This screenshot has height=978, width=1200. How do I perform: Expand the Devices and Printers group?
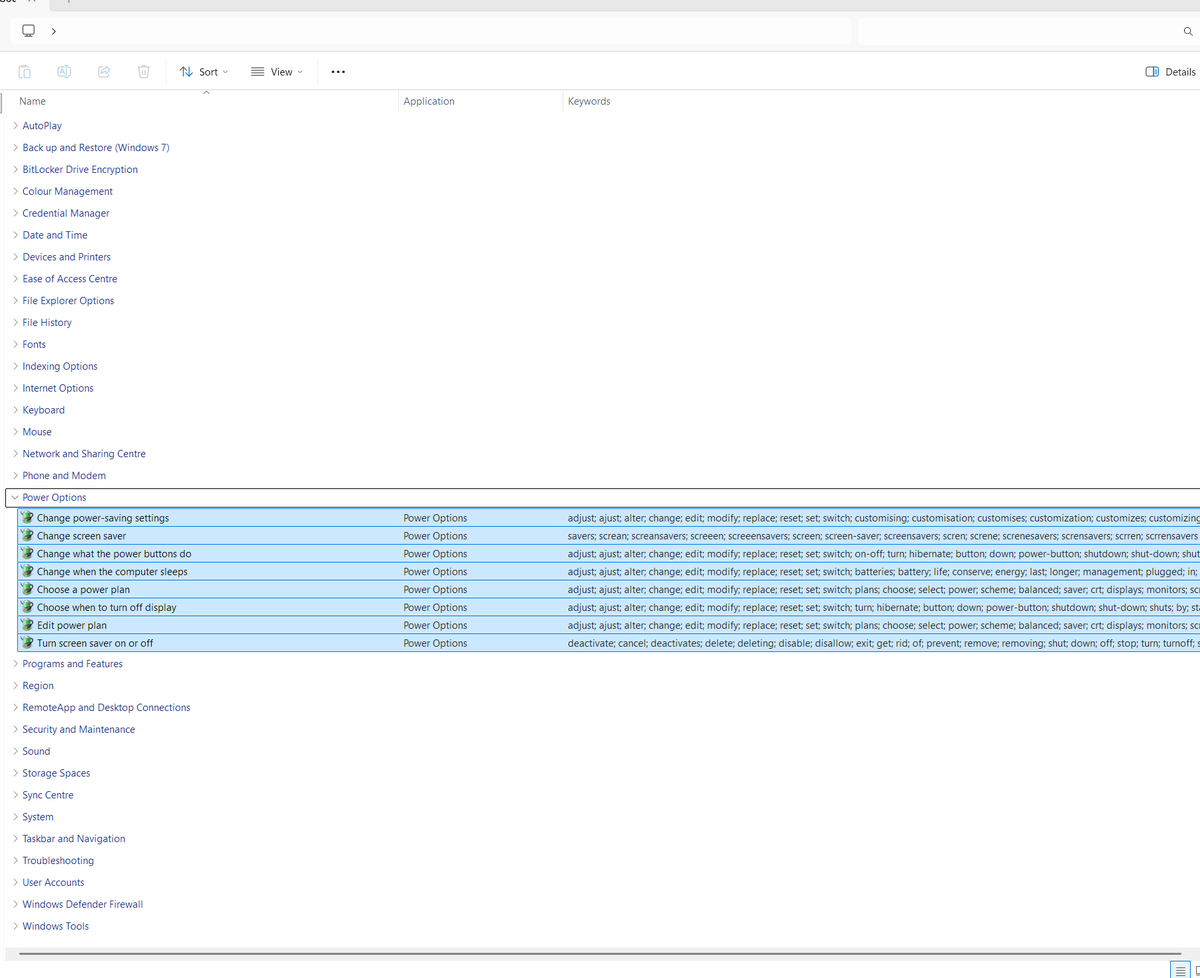point(15,257)
